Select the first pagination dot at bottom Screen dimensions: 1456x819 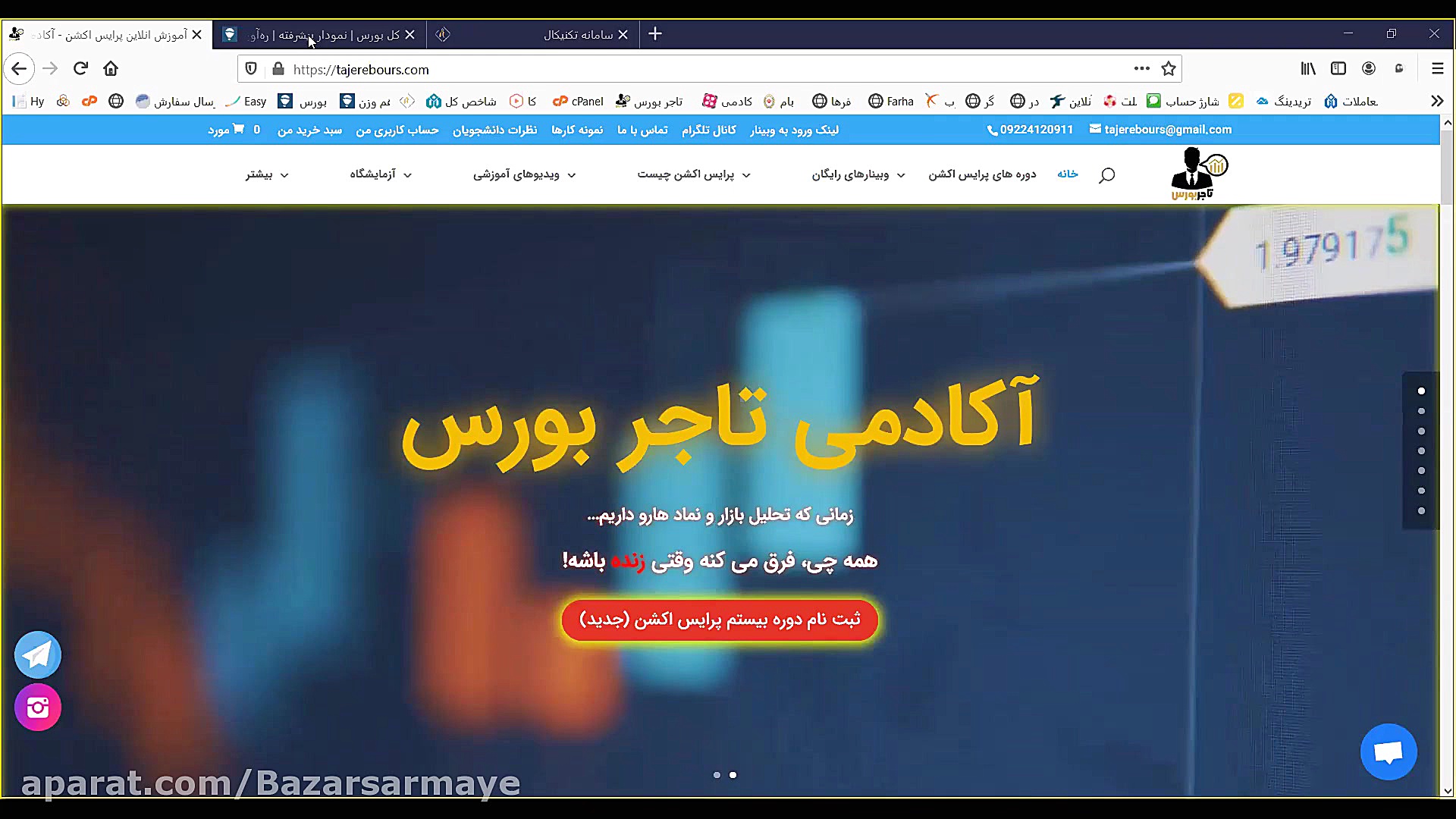click(x=716, y=774)
